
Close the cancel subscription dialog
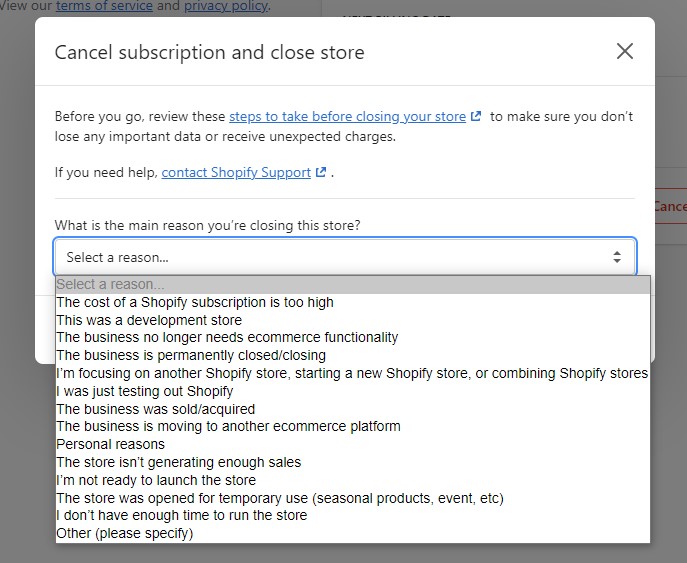point(624,51)
